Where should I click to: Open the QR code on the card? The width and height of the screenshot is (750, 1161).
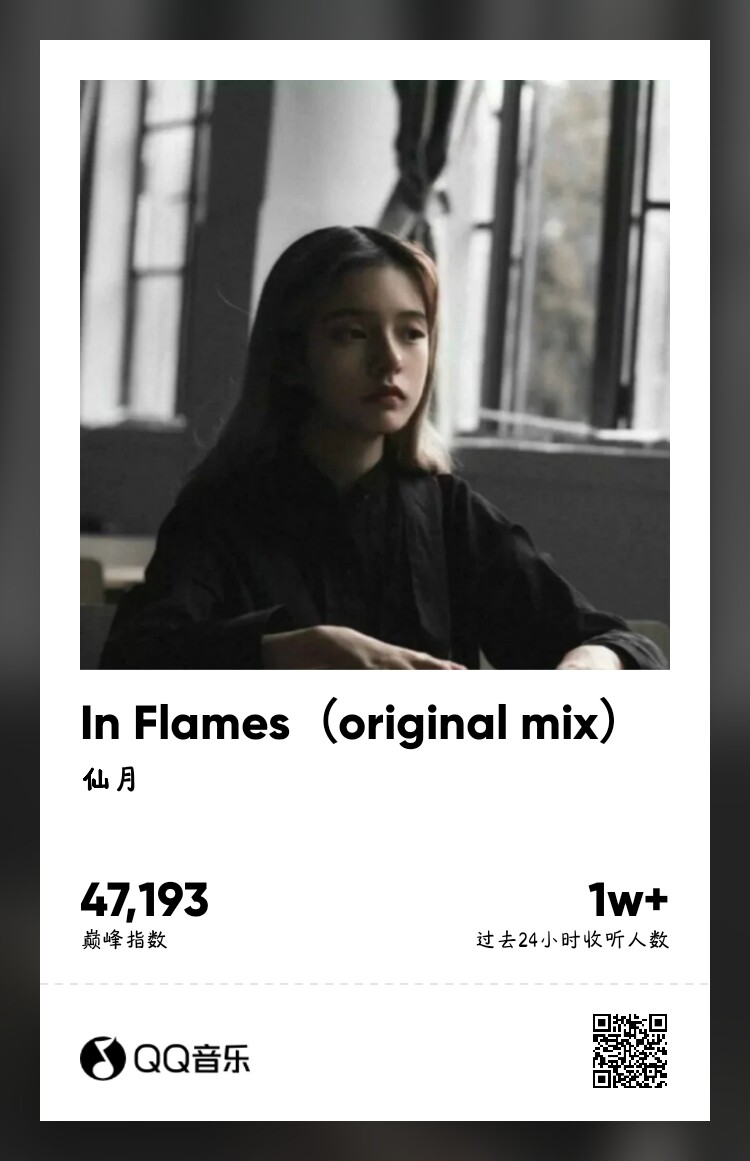(630, 1051)
